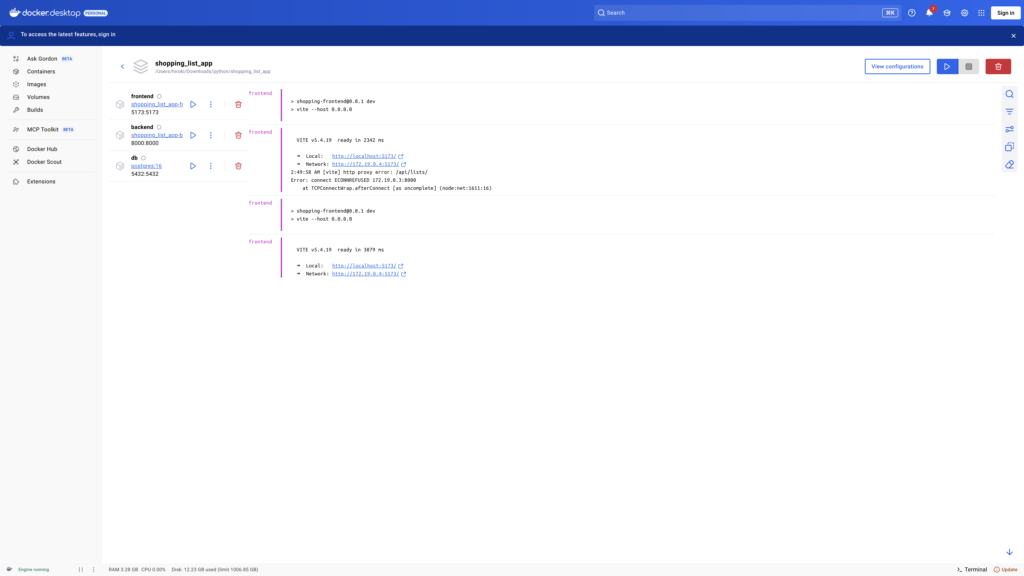Start the shopping_list_app stack

tap(947, 67)
